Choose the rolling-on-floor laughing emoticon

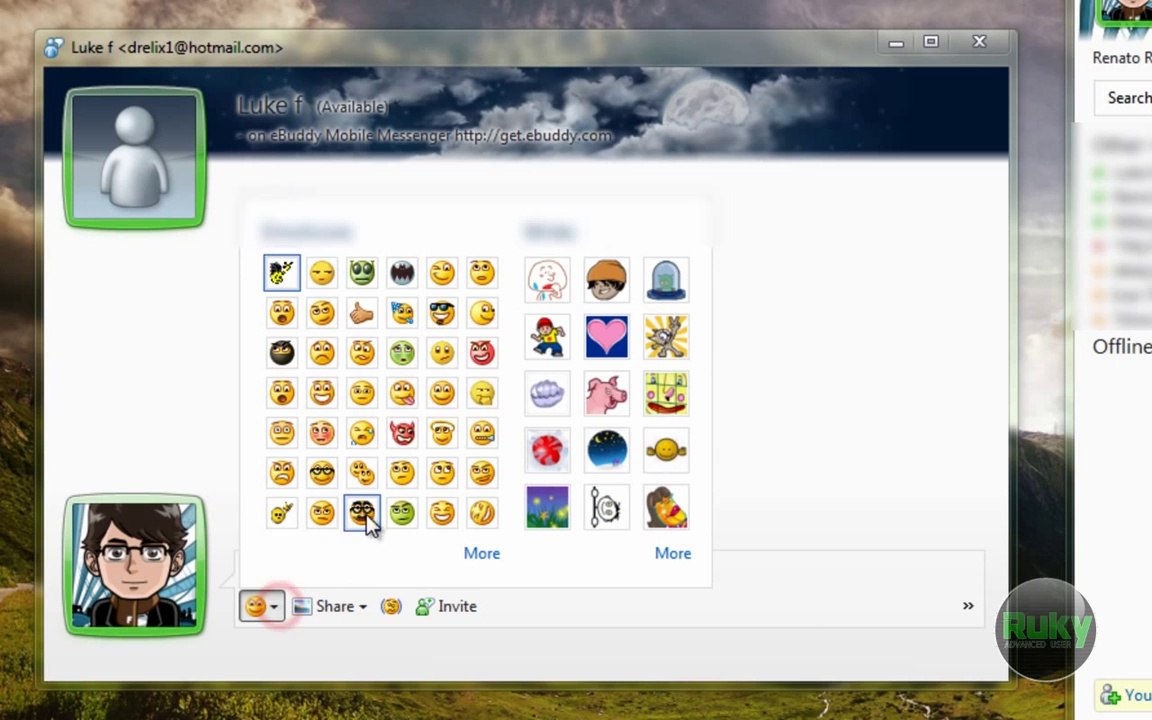coord(482,512)
